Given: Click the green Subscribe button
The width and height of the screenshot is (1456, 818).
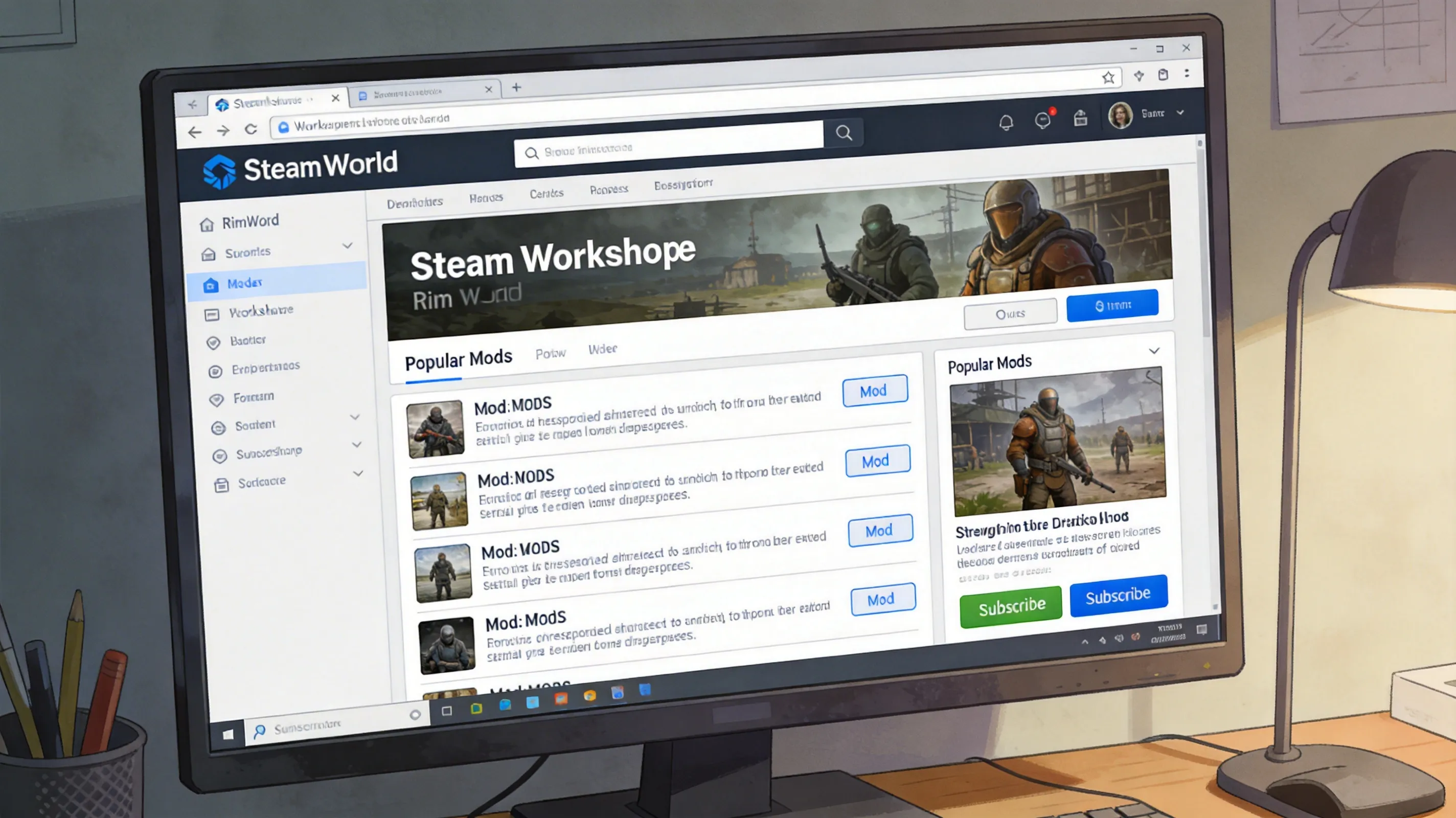Looking at the screenshot, I should point(1010,605).
